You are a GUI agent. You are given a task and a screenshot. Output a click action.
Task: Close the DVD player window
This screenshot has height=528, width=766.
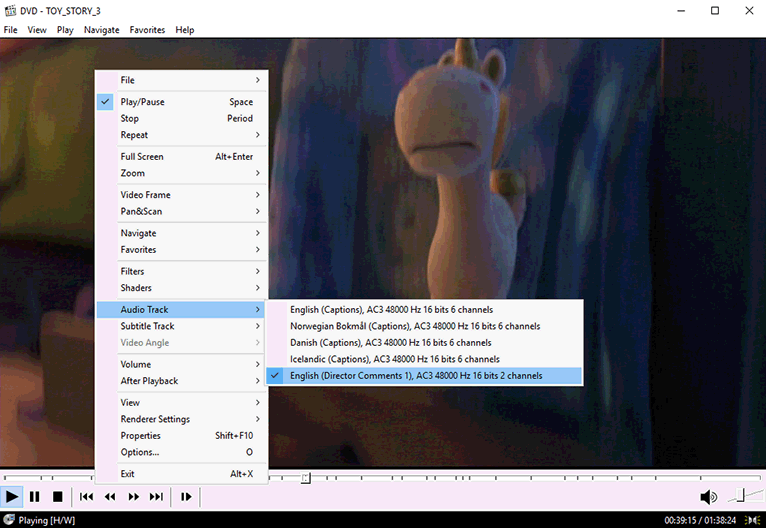749,10
